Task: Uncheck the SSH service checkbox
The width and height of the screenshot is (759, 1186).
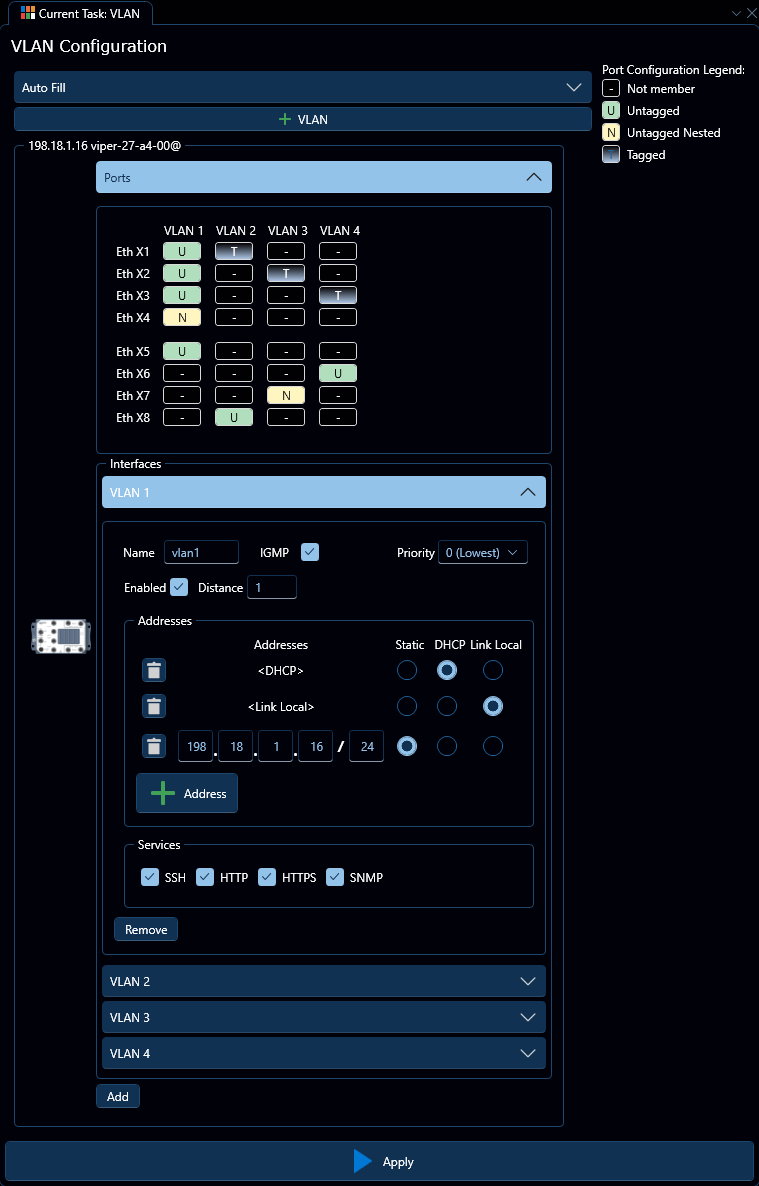Action: pos(150,877)
